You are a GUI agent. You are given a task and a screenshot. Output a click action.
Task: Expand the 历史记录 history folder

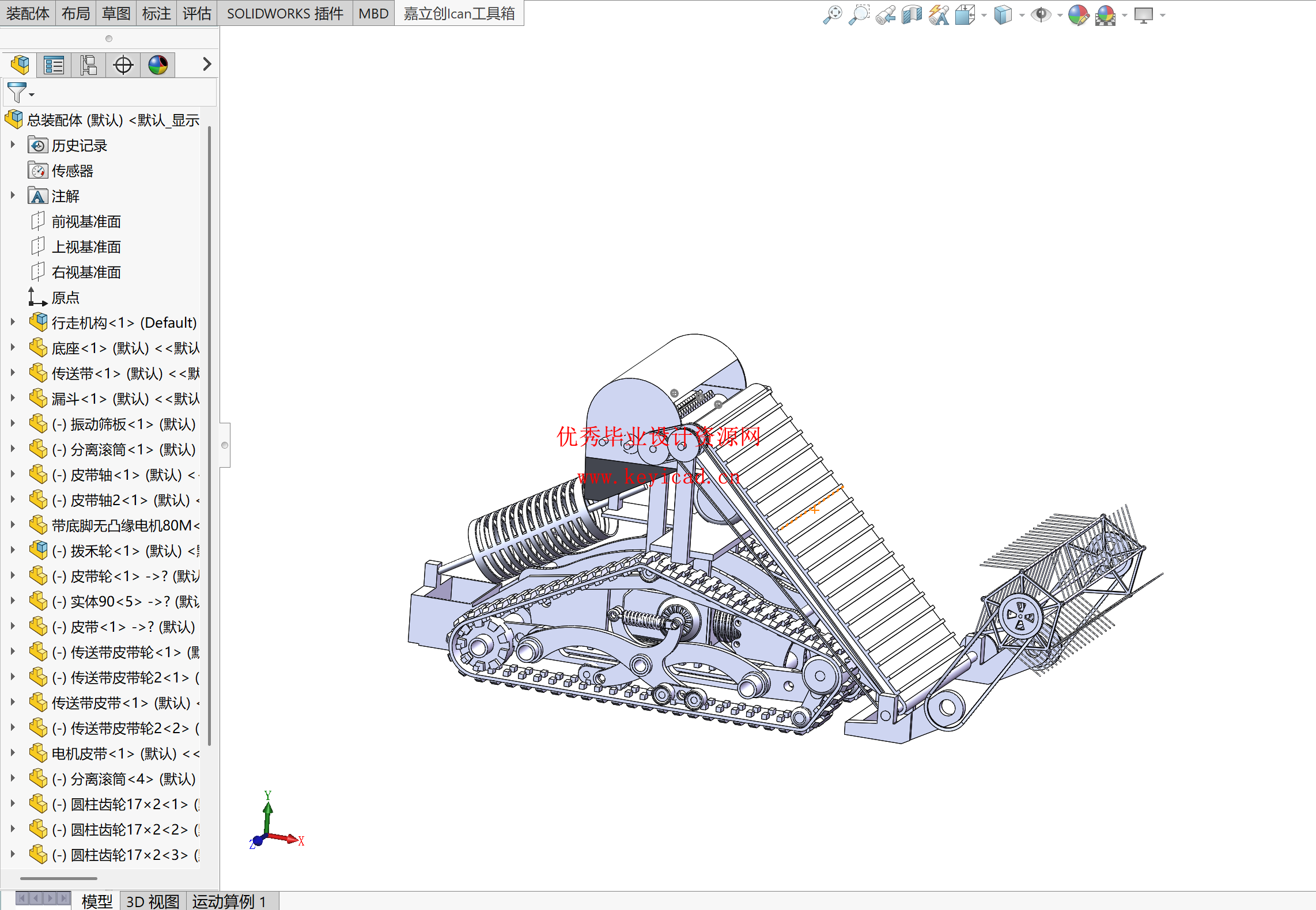coord(13,145)
